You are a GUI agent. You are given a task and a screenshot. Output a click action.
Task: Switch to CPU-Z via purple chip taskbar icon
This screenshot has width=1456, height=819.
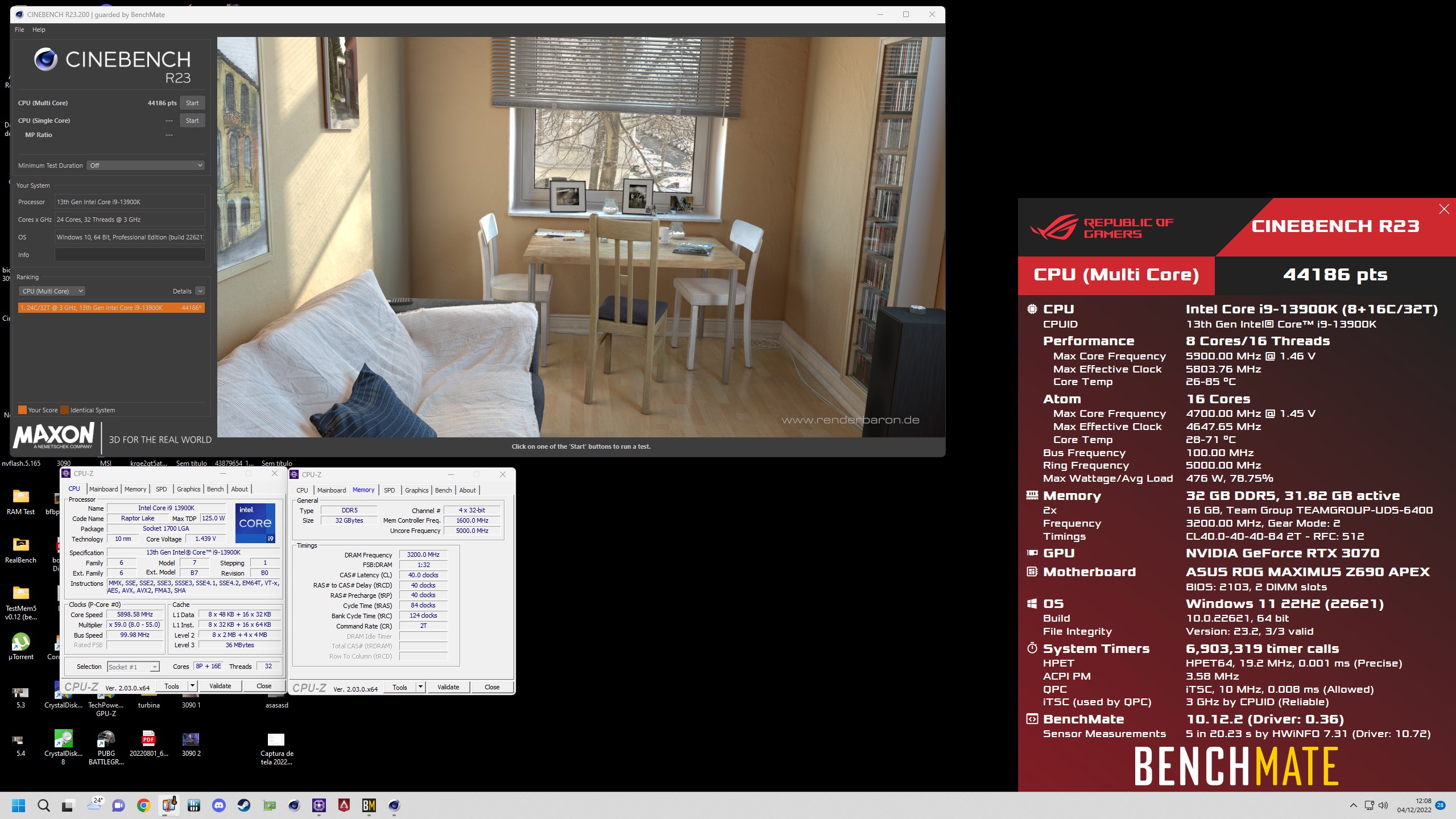(x=319, y=805)
